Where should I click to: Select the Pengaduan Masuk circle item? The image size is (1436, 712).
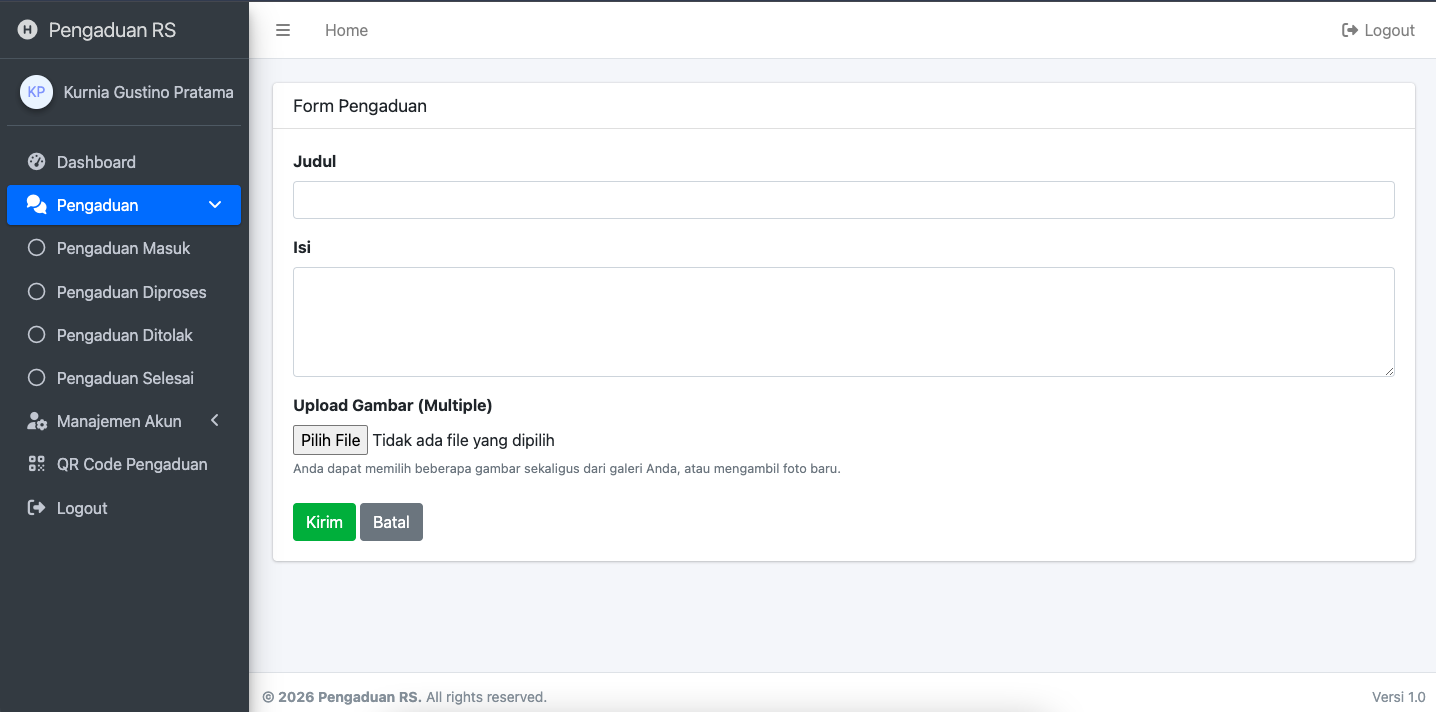37,248
